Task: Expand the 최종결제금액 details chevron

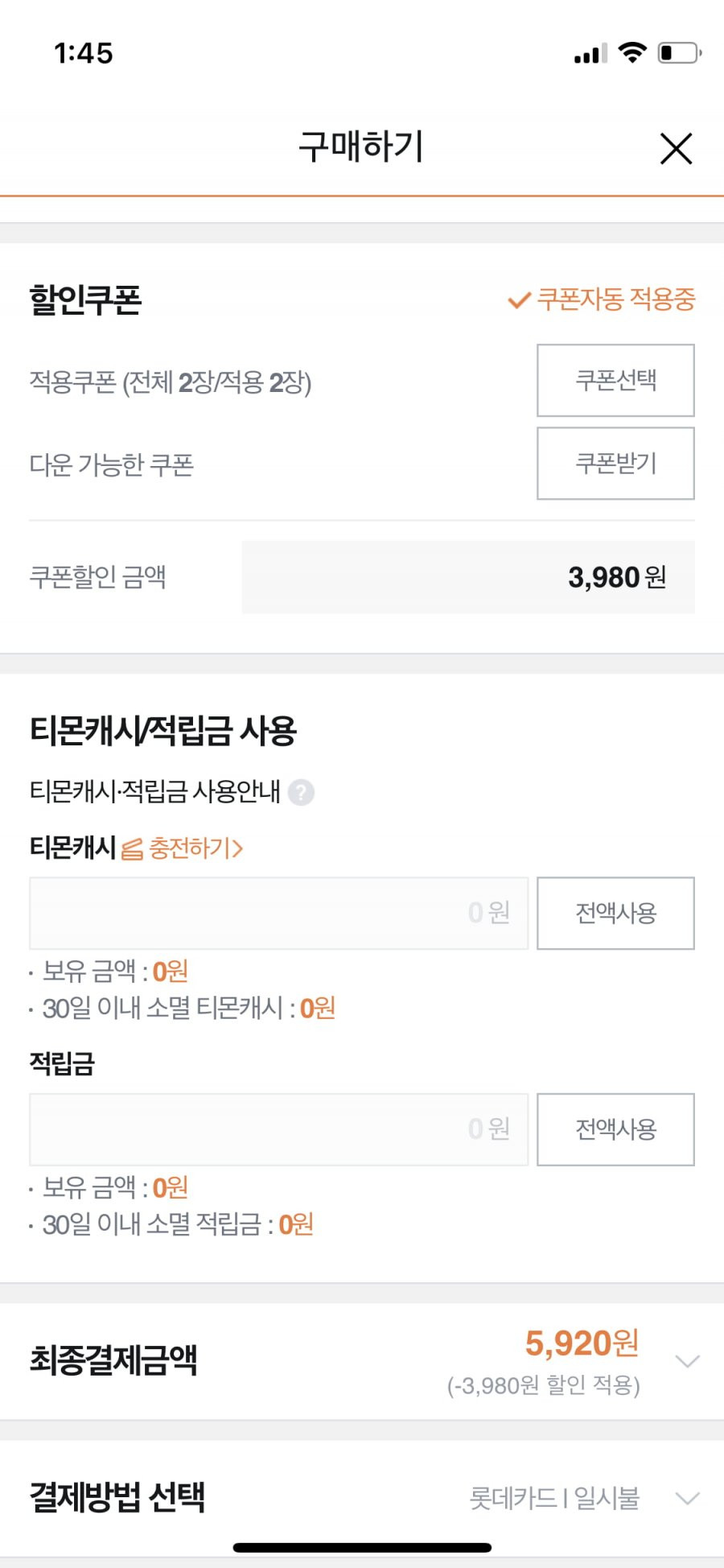Action: point(688,1361)
